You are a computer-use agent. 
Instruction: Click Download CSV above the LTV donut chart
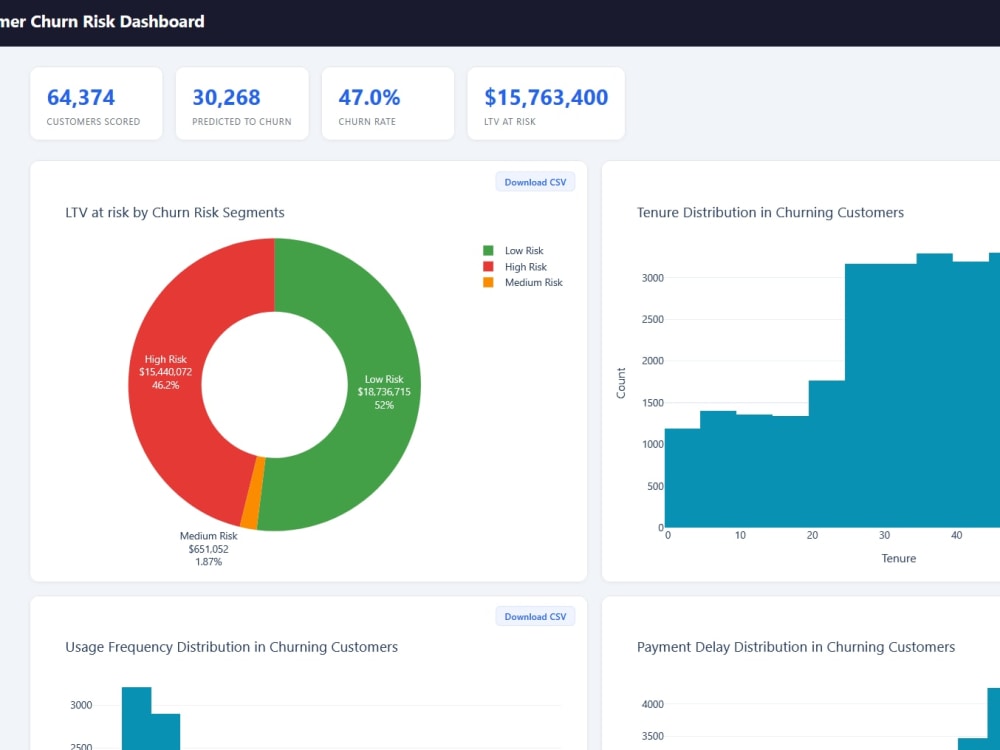coord(535,182)
